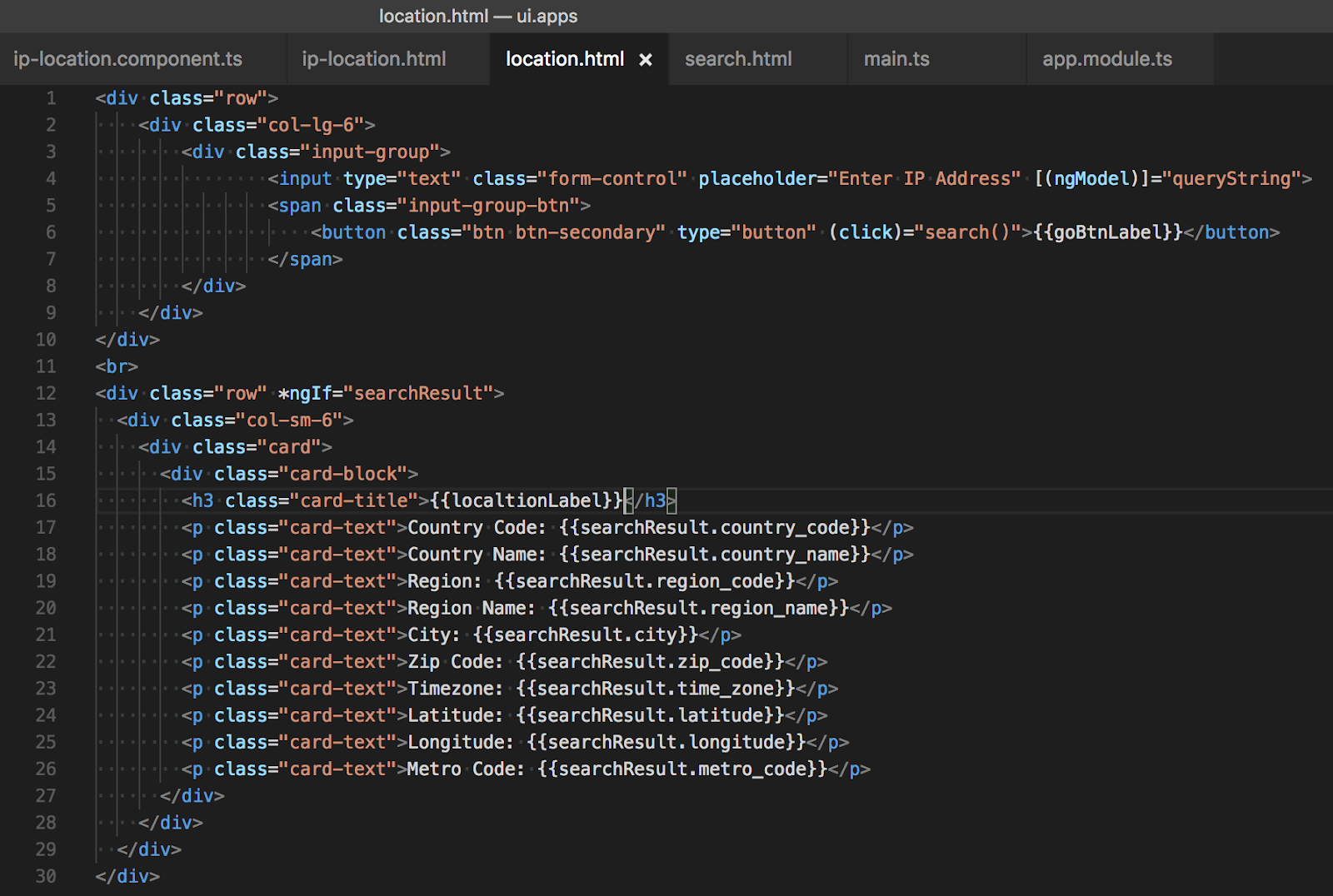Screen dimensions: 1333x896
Task: Click the searchResult.country_code expression
Action: click(x=714, y=527)
